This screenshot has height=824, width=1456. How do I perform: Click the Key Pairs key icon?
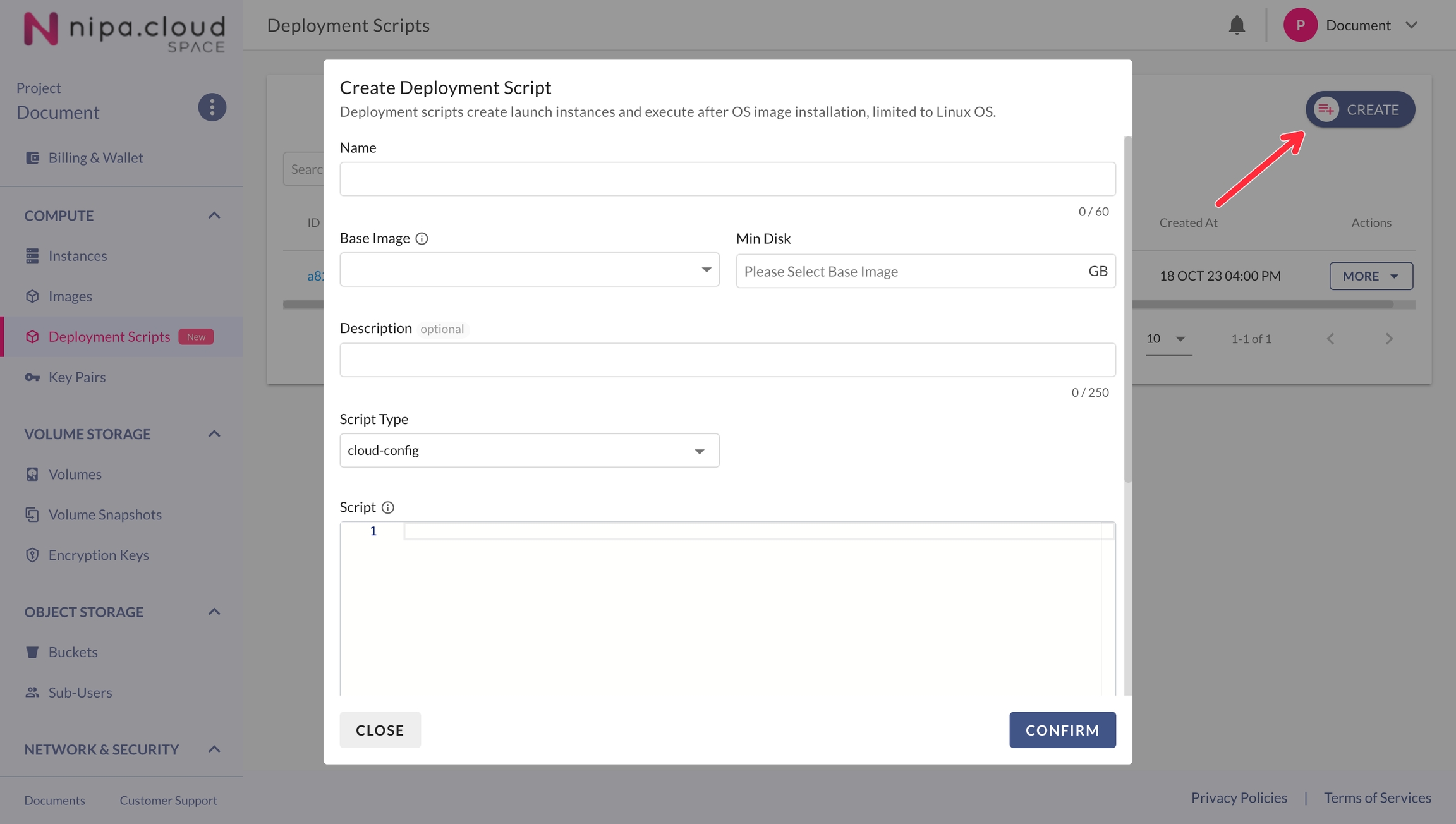[x=32, y=377]
